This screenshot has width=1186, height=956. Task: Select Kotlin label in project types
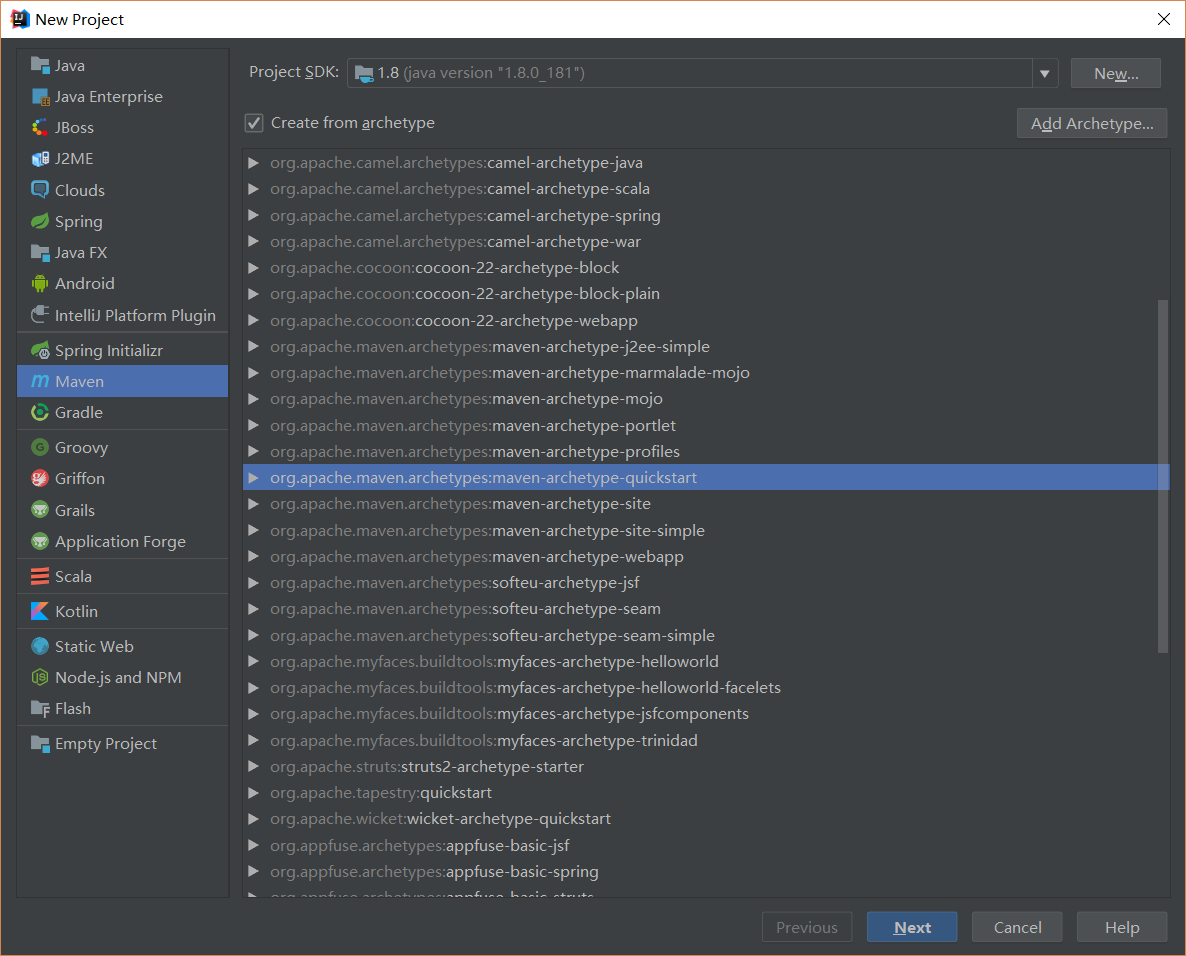point(76,611)
